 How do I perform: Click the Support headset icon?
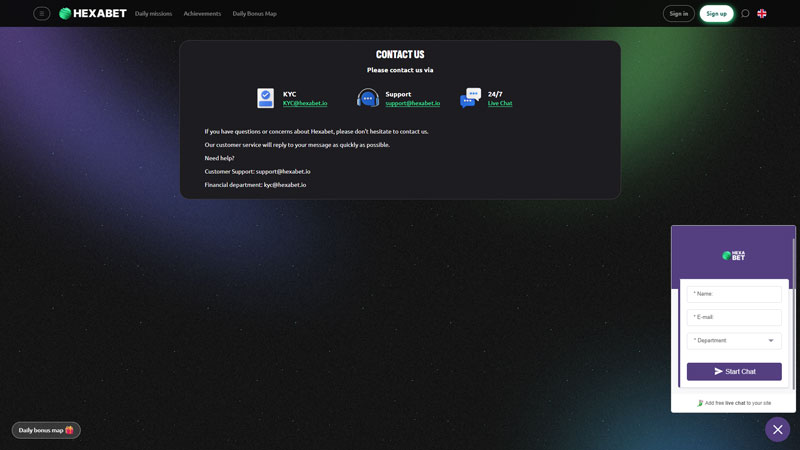(368, 98)
